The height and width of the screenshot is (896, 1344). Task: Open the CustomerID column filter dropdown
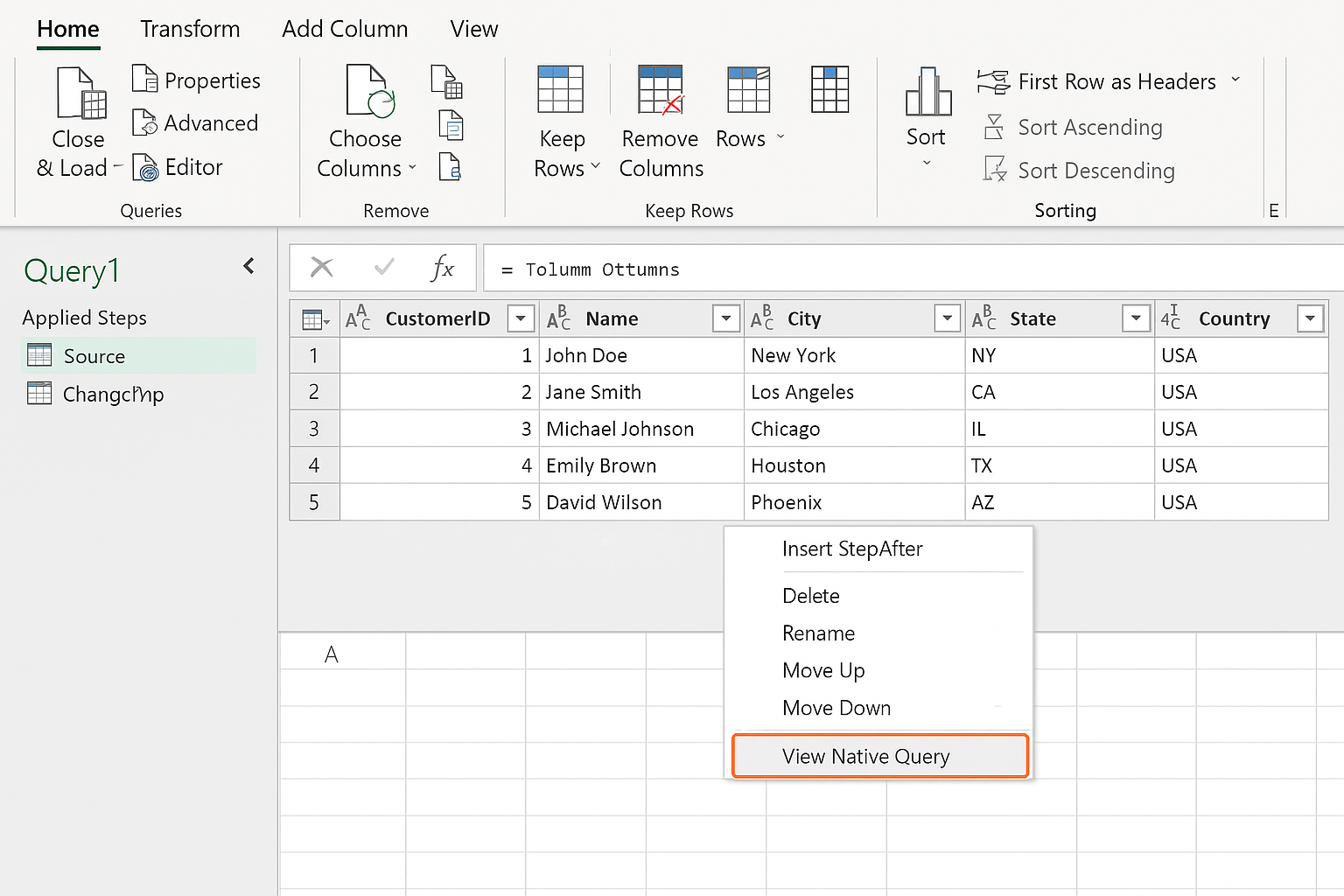521,318
